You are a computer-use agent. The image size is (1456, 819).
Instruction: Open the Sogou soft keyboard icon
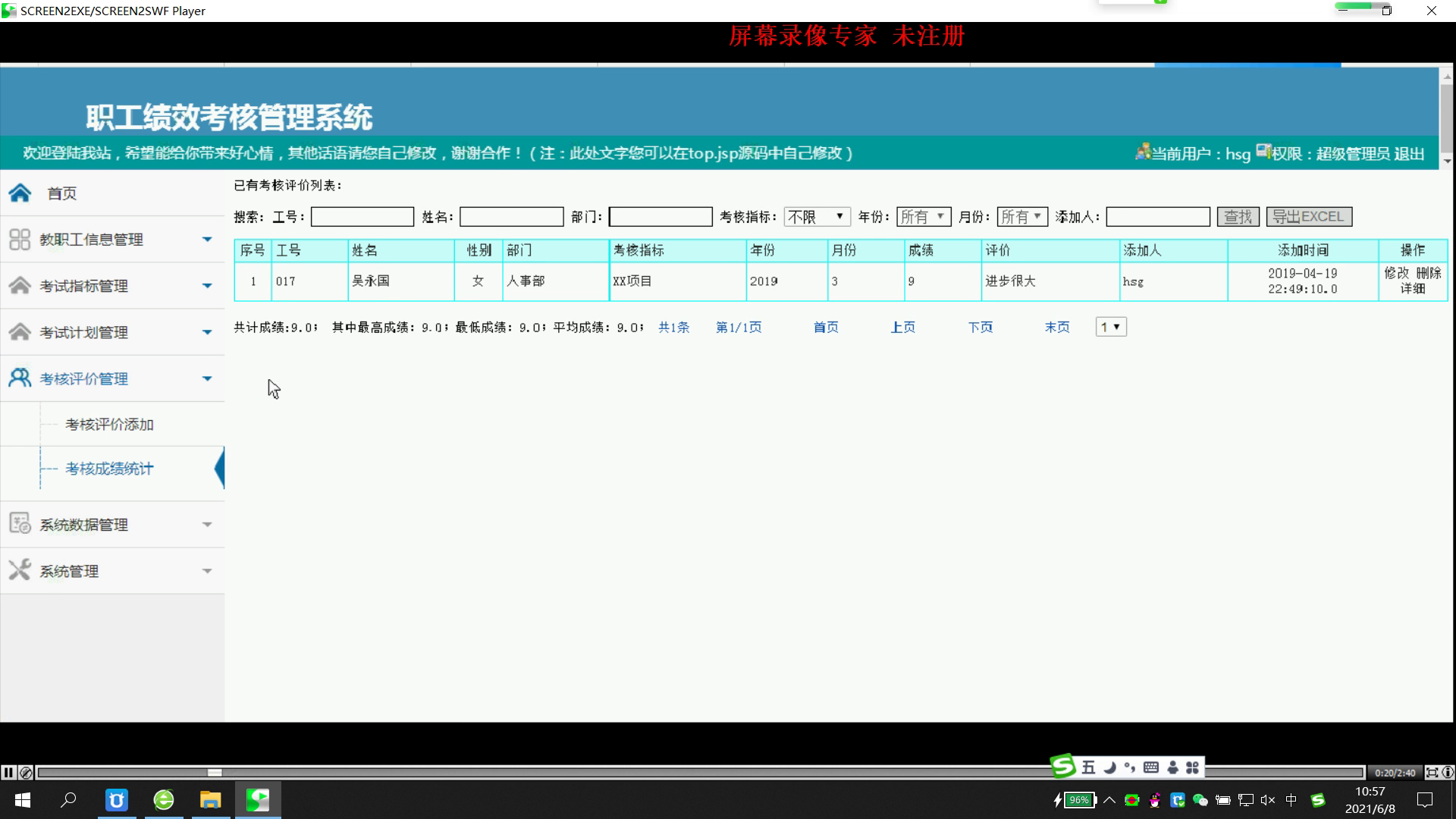[x=1150, y=767]
